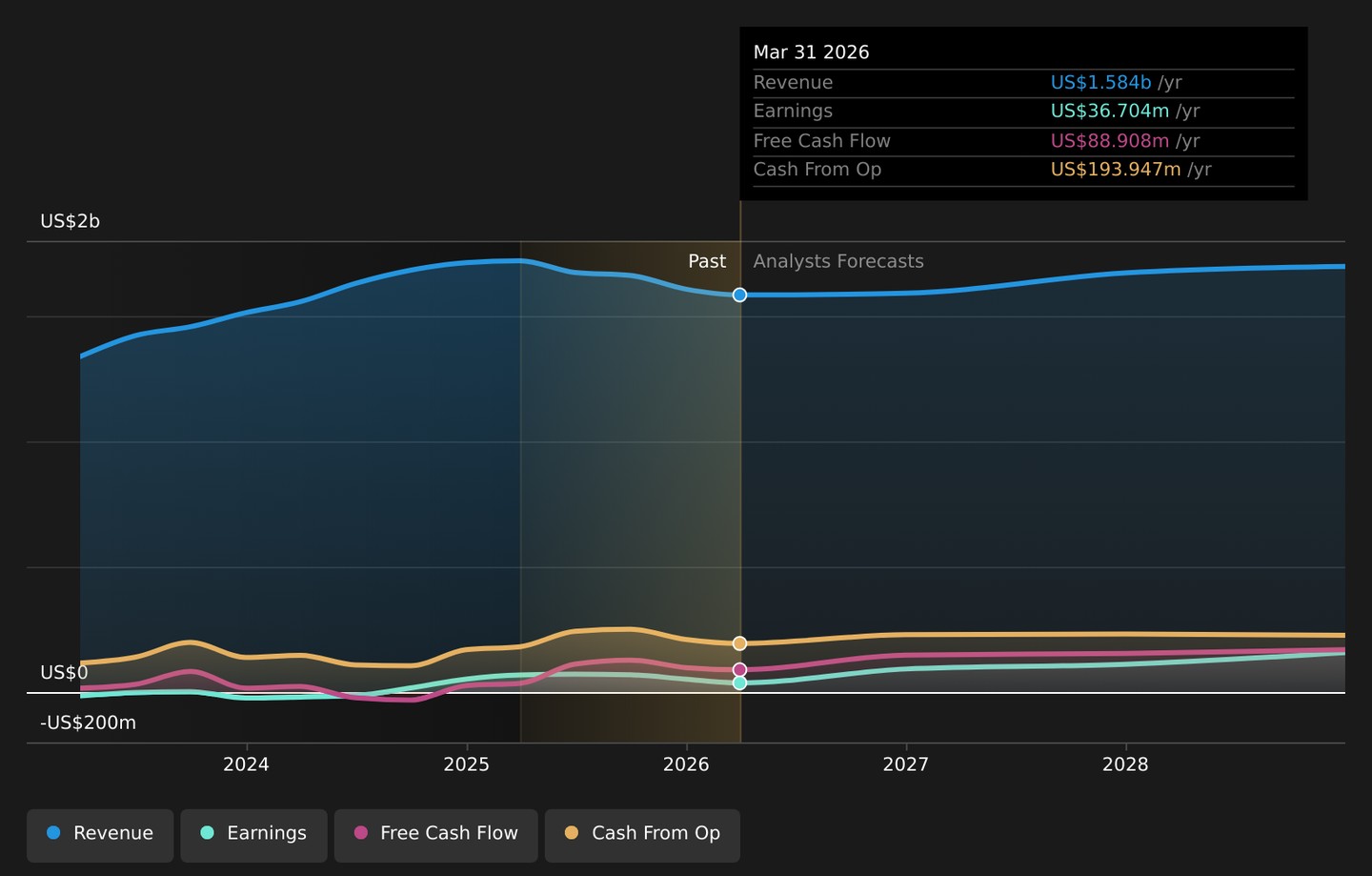Select the Earnings data point marker

pyautogui.click(x=739, y=682)
